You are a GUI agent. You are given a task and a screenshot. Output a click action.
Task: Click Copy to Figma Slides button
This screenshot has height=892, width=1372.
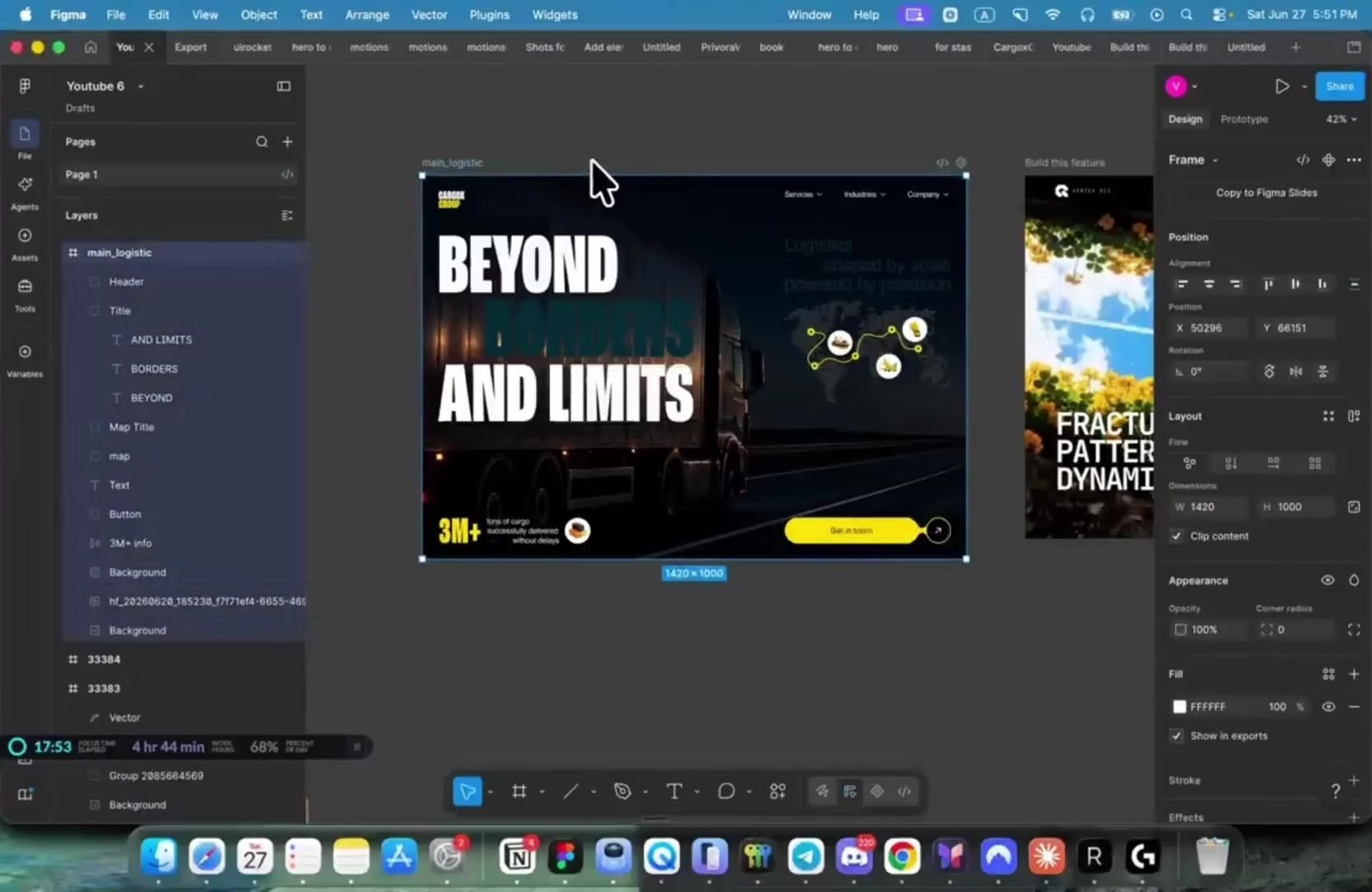click(1266, 192)
